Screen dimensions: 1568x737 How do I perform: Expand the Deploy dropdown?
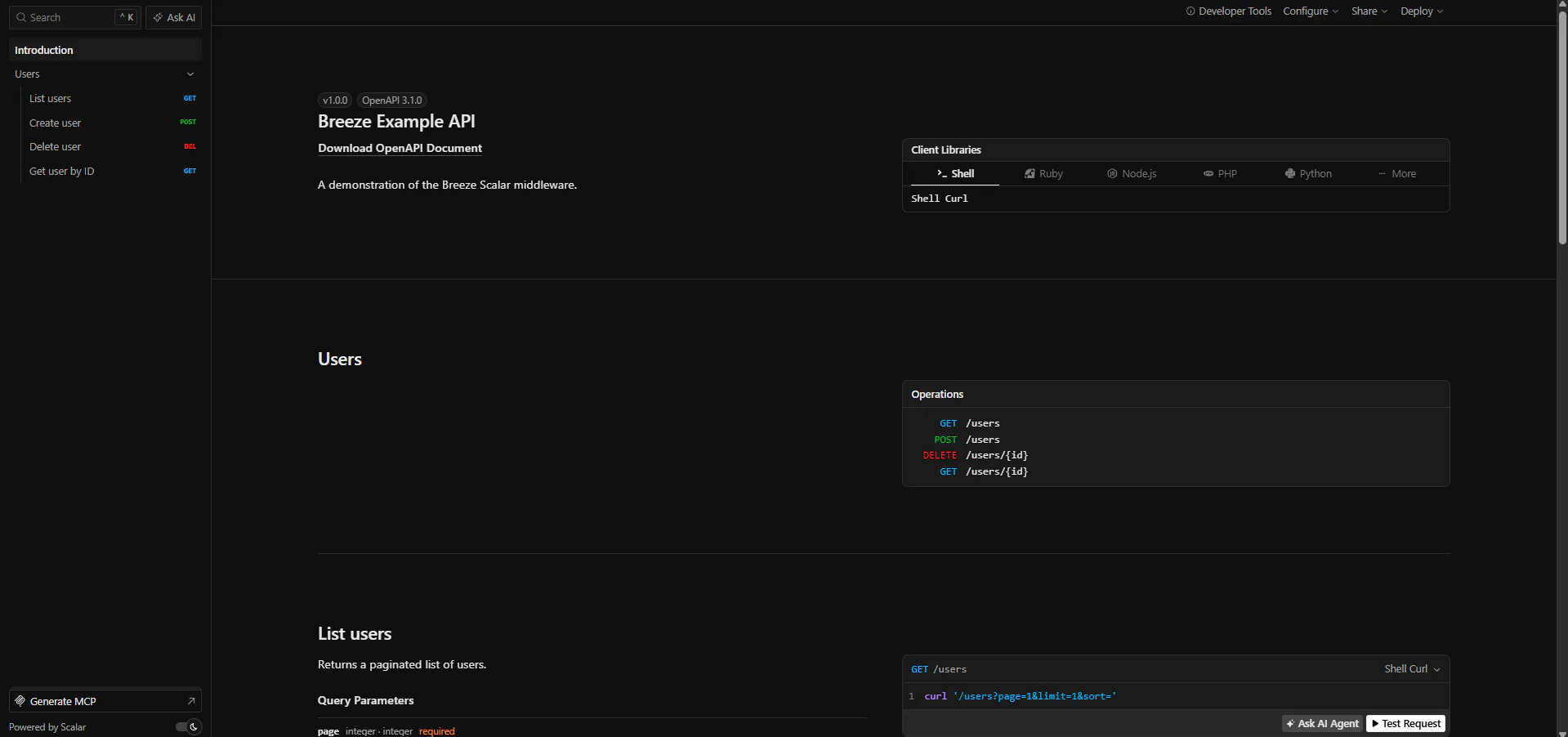point(1422,11)
